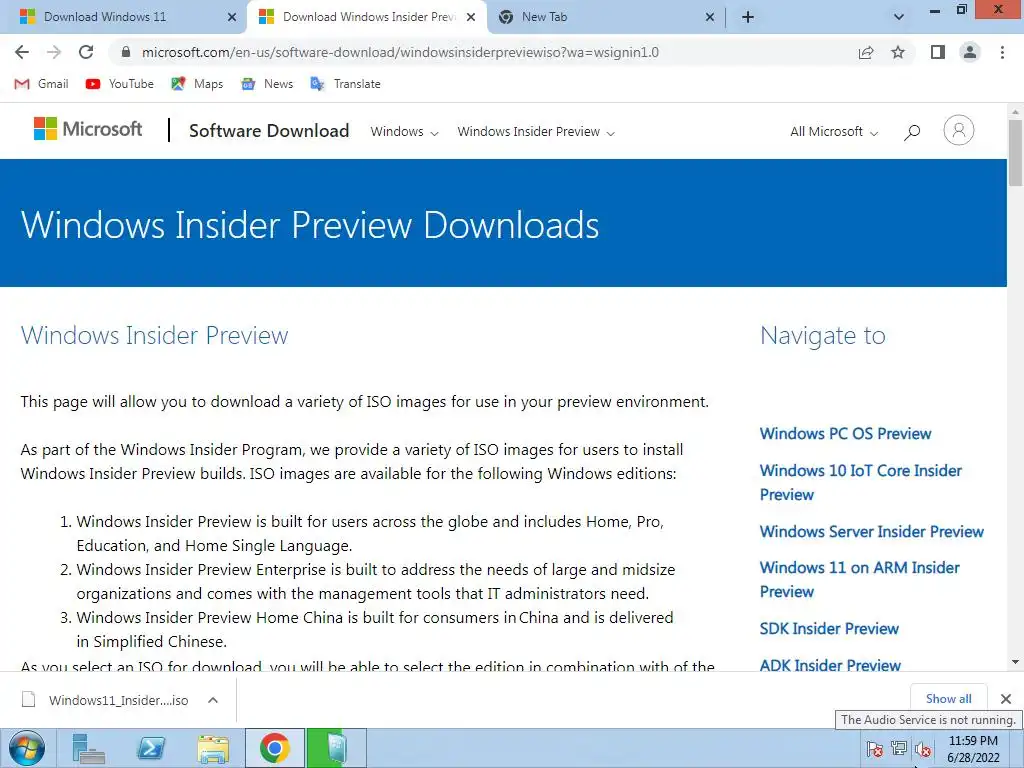Viewport: 1024px width, 768px height.
Task: Click the browser forward arrow
Action: click(54, 52)
